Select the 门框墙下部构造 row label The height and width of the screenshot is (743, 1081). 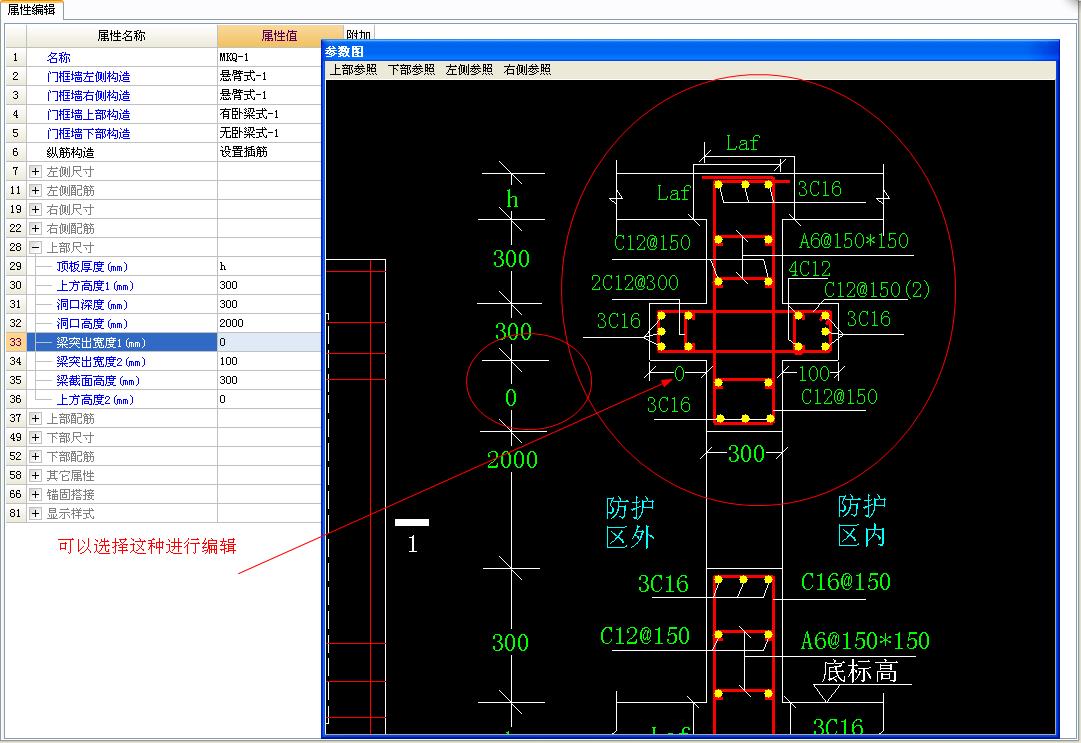88,133
